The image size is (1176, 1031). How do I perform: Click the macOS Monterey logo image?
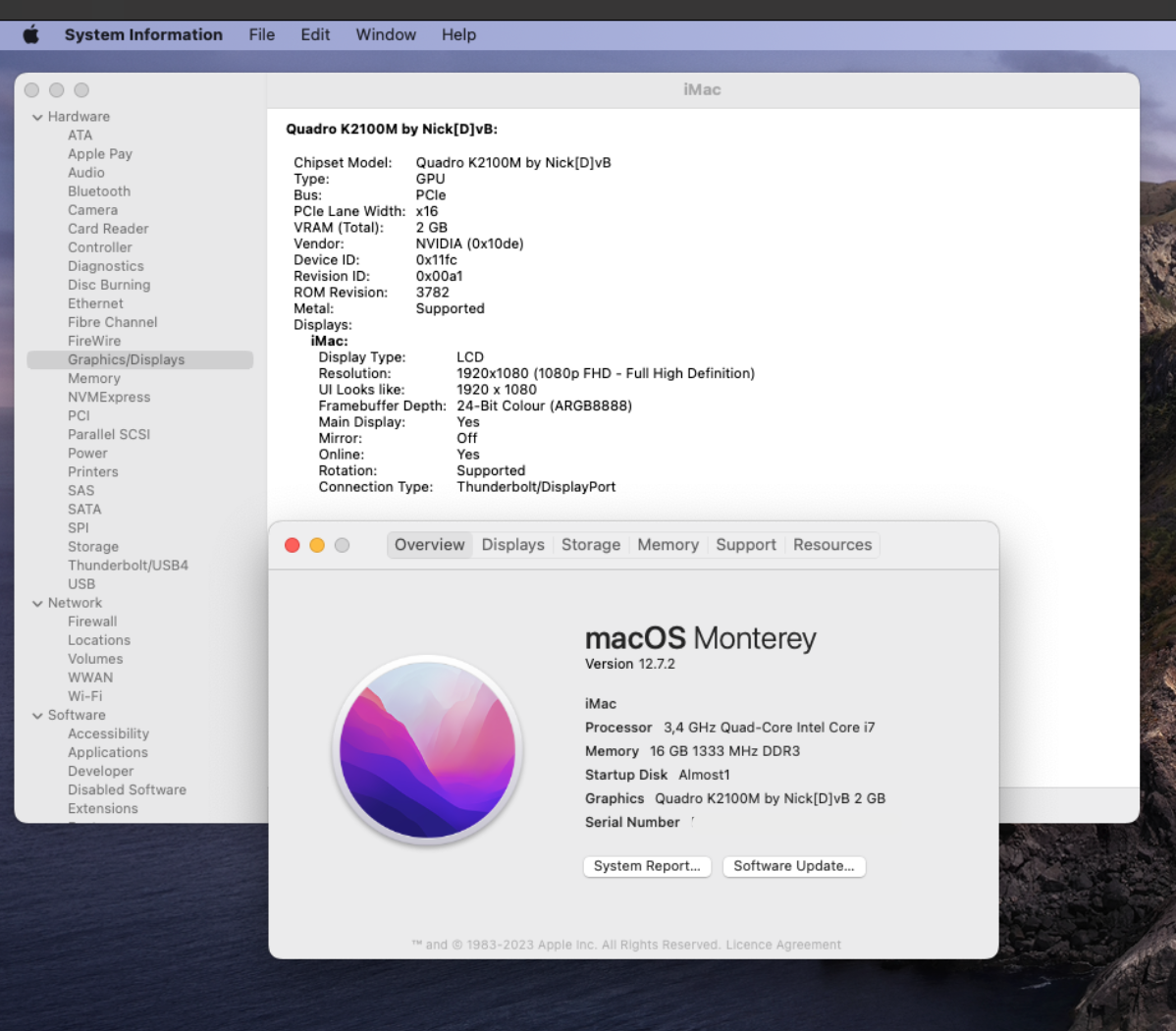pos(427,749)
